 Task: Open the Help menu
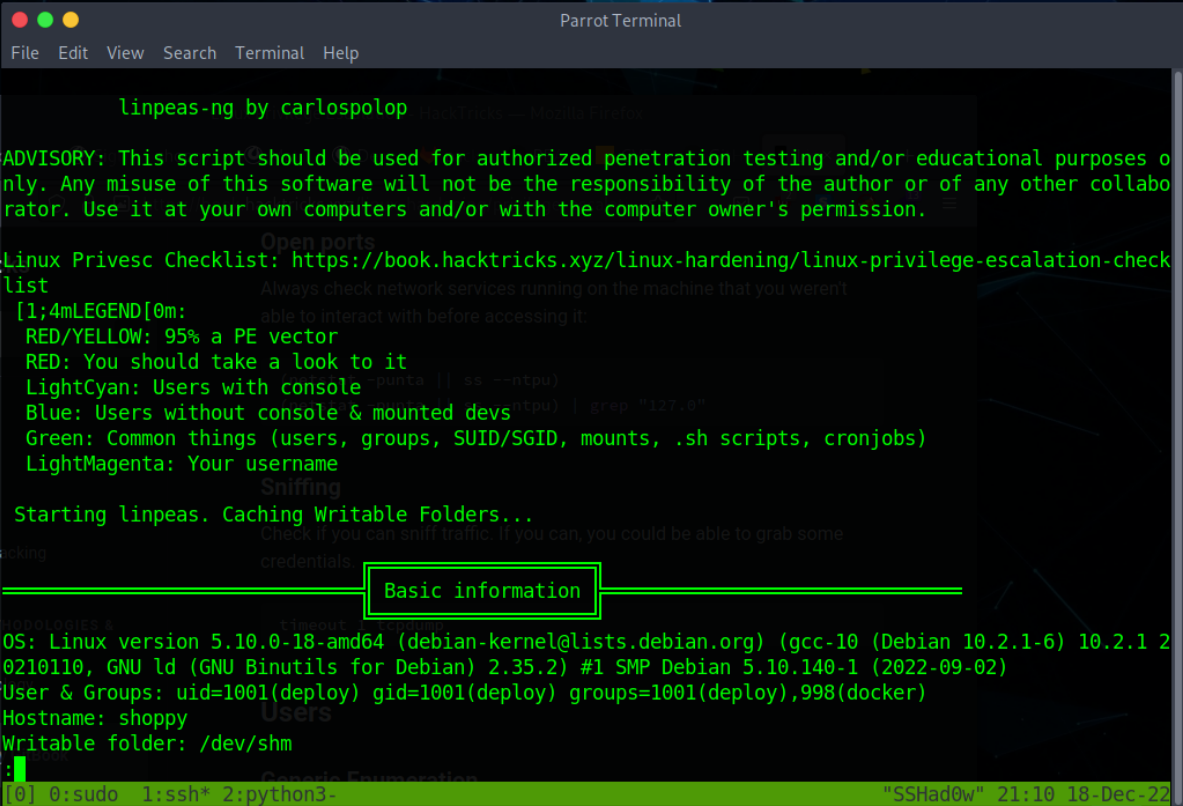click(x=340, y=53)
